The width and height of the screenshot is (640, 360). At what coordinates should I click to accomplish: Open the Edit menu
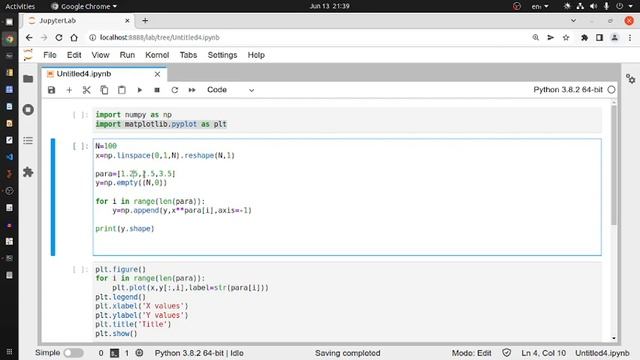pos(74,55)
